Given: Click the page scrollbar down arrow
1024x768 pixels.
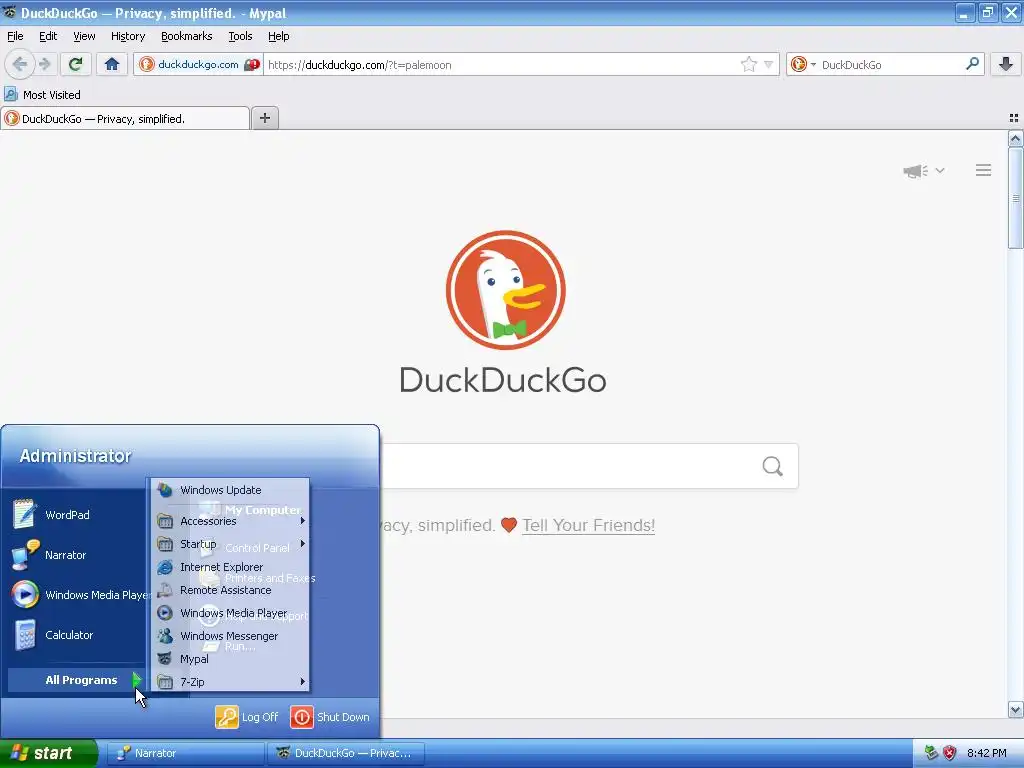Looking at the screenshot, I should coord(1015,709).
